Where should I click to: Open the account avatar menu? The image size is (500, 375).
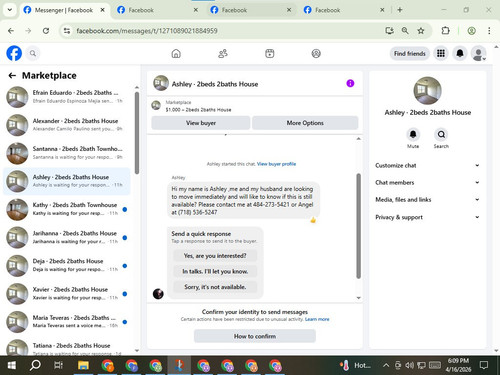tap(479, 53)
